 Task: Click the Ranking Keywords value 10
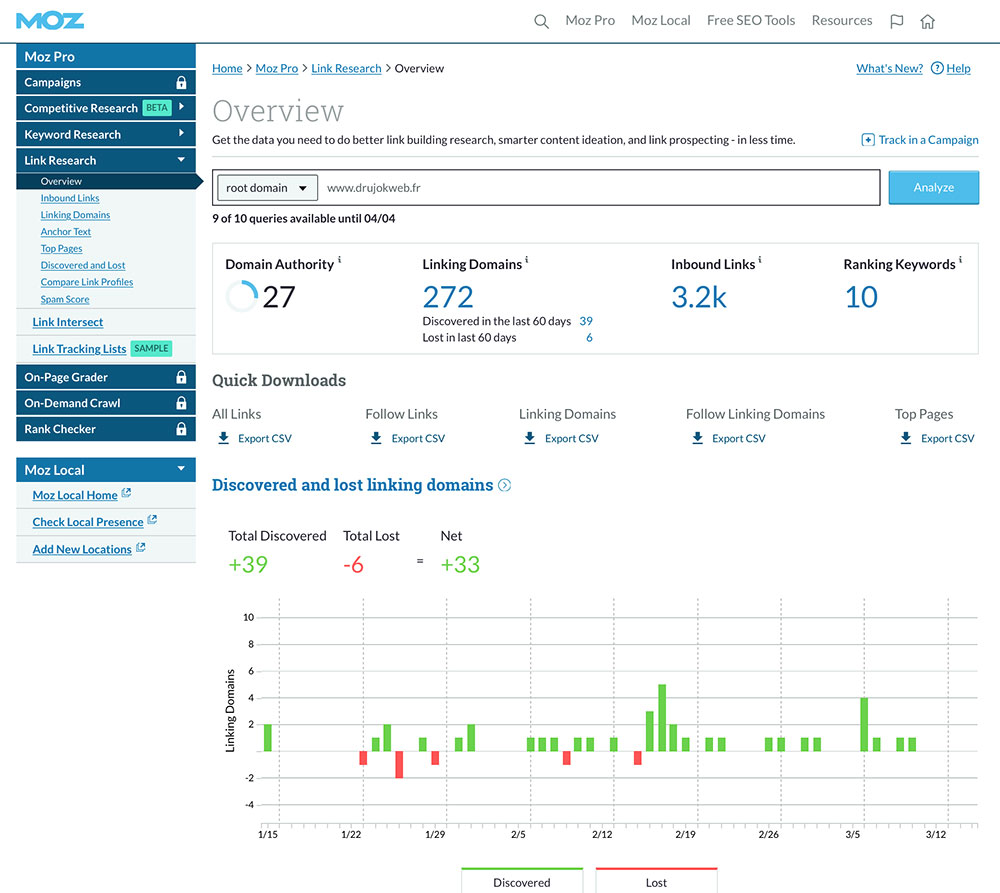[x=861, y=297]
